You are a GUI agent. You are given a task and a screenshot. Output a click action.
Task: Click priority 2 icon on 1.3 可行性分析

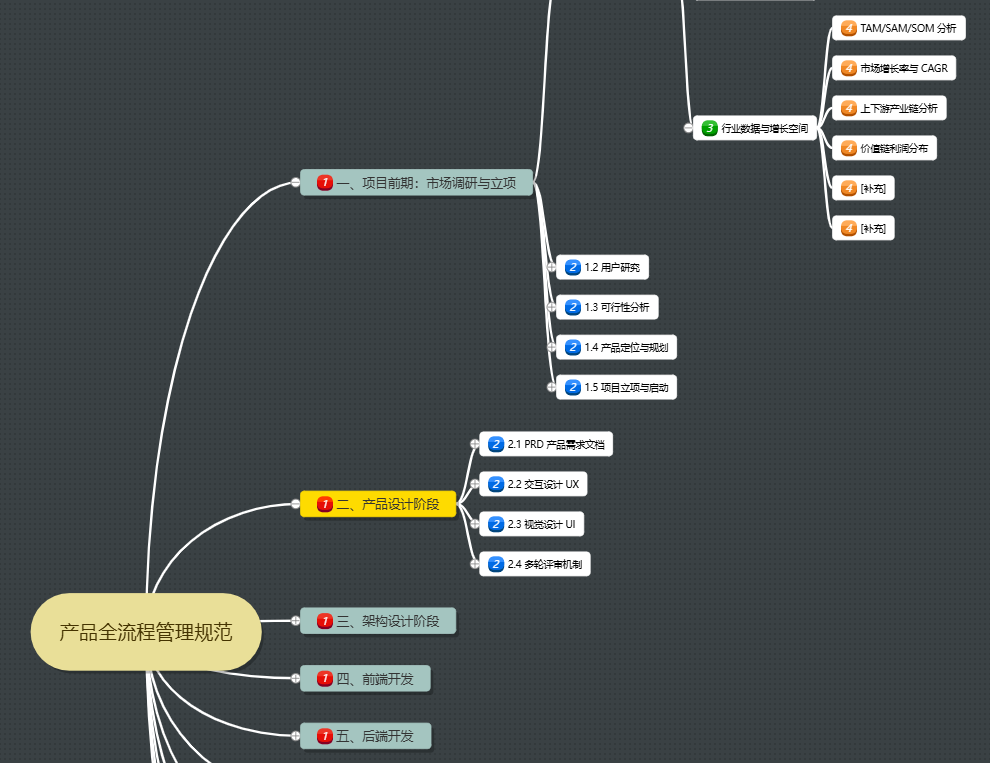point(573,307)
